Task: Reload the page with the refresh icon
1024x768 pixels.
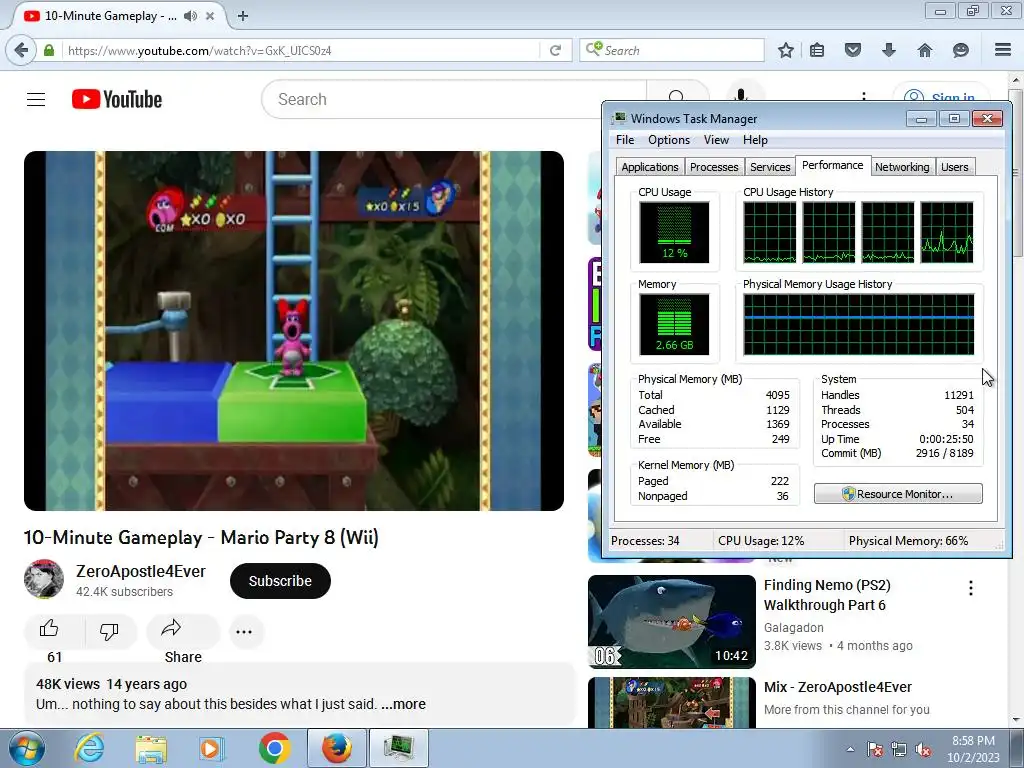Action: [x=555, y=50]
